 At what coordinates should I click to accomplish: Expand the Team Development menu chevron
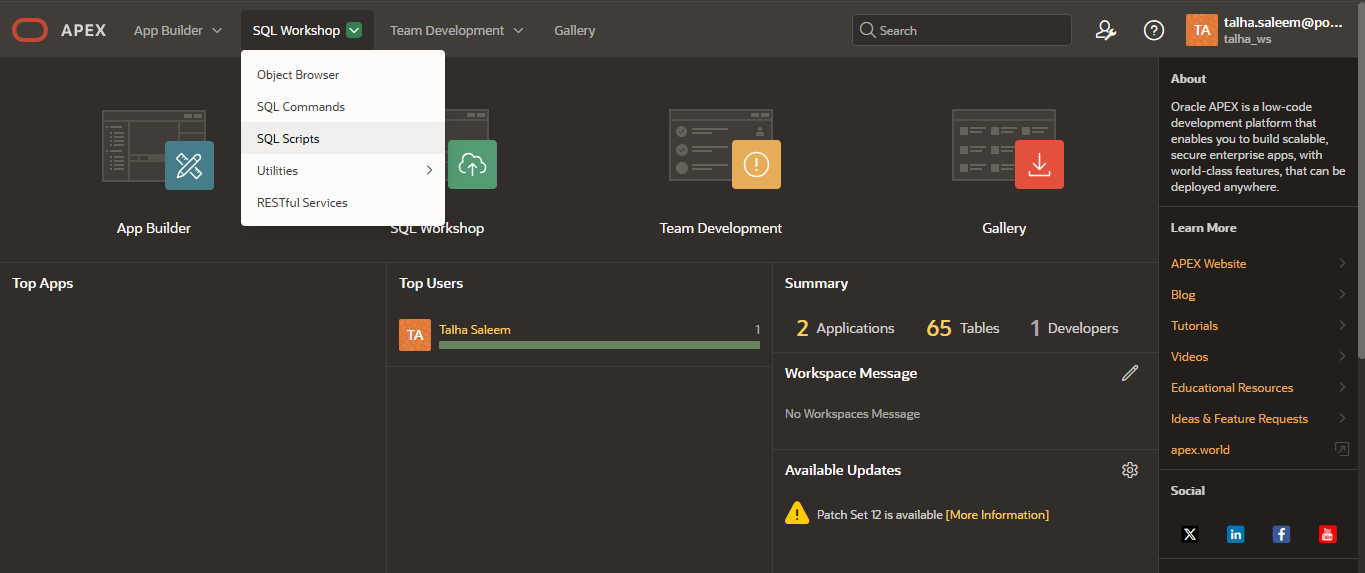pyautogui.click(x=518, y=31)
